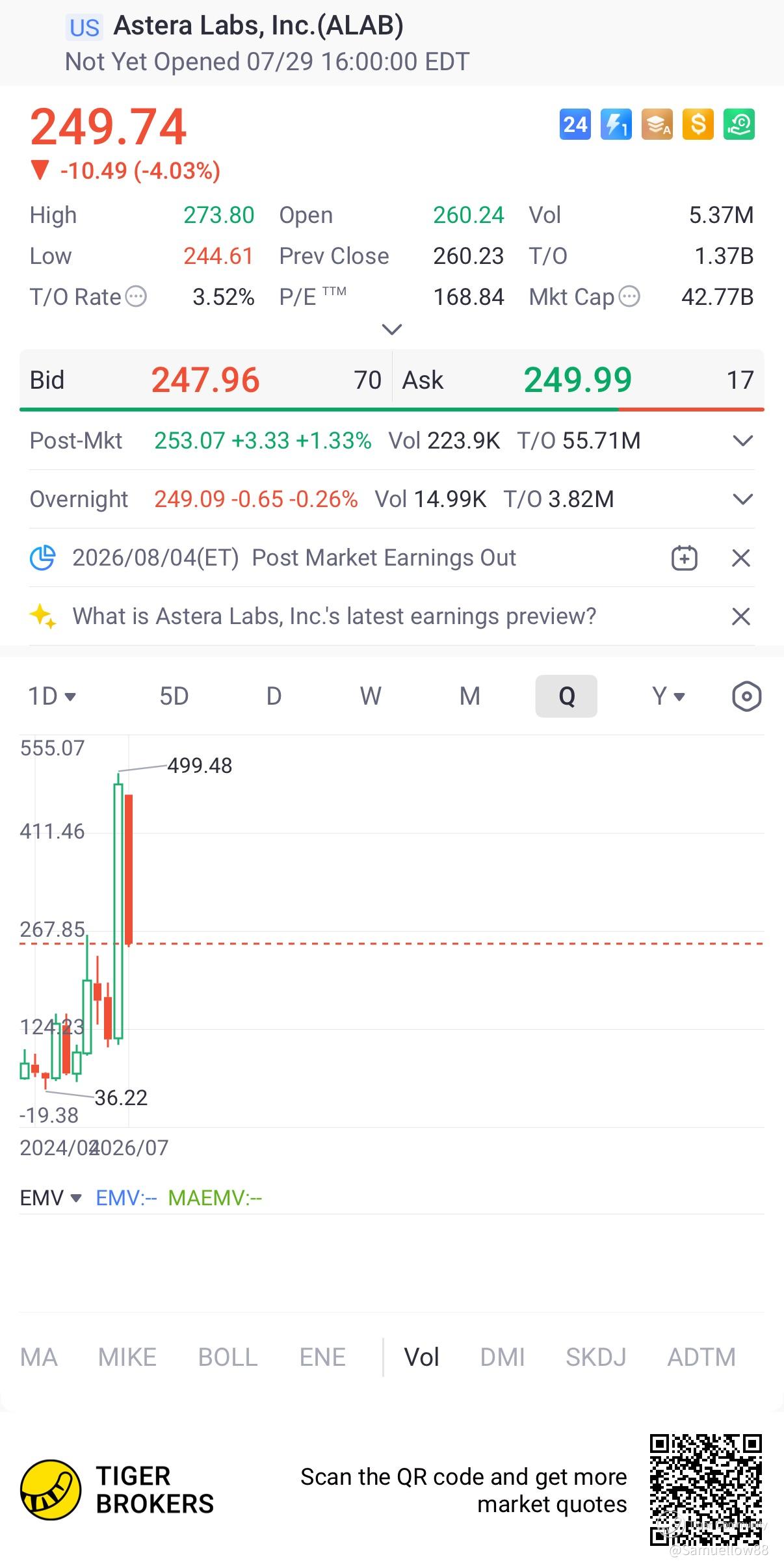Tap the yellow dollar-sign icon
The width and height of the screenshot is (784, 1568).
coord(698,124)
